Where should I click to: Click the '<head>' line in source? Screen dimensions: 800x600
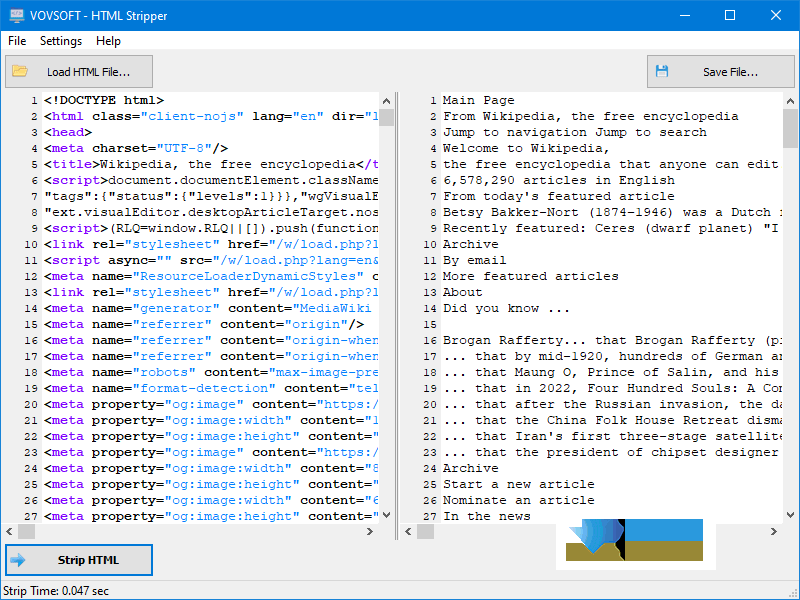(68, 133)
